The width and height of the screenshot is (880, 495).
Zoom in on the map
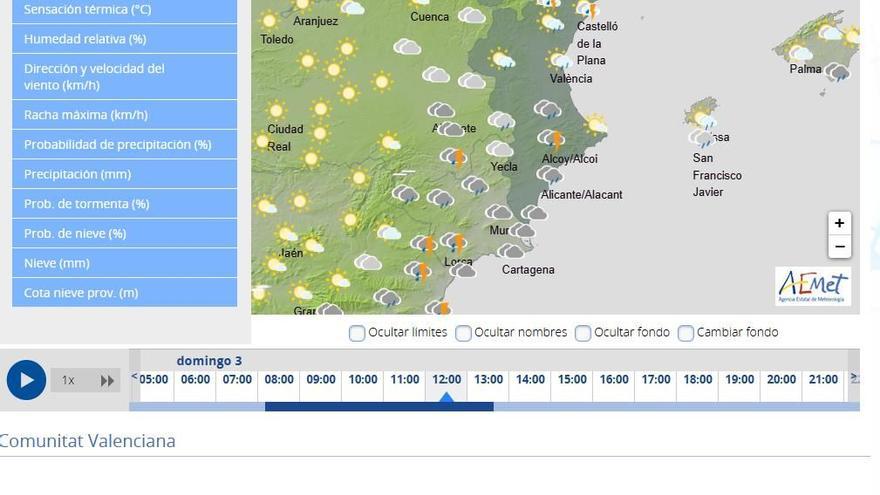[839, 223]
